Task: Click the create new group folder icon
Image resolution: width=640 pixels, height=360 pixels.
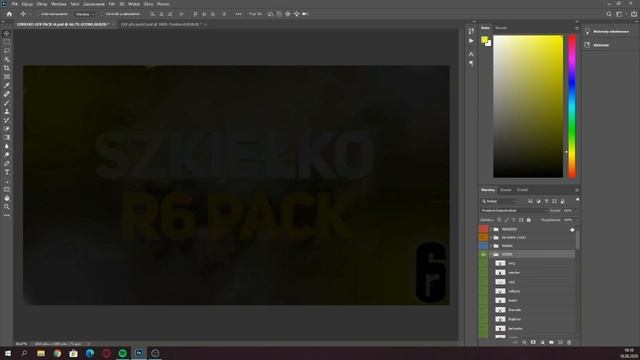Action: 551,342
